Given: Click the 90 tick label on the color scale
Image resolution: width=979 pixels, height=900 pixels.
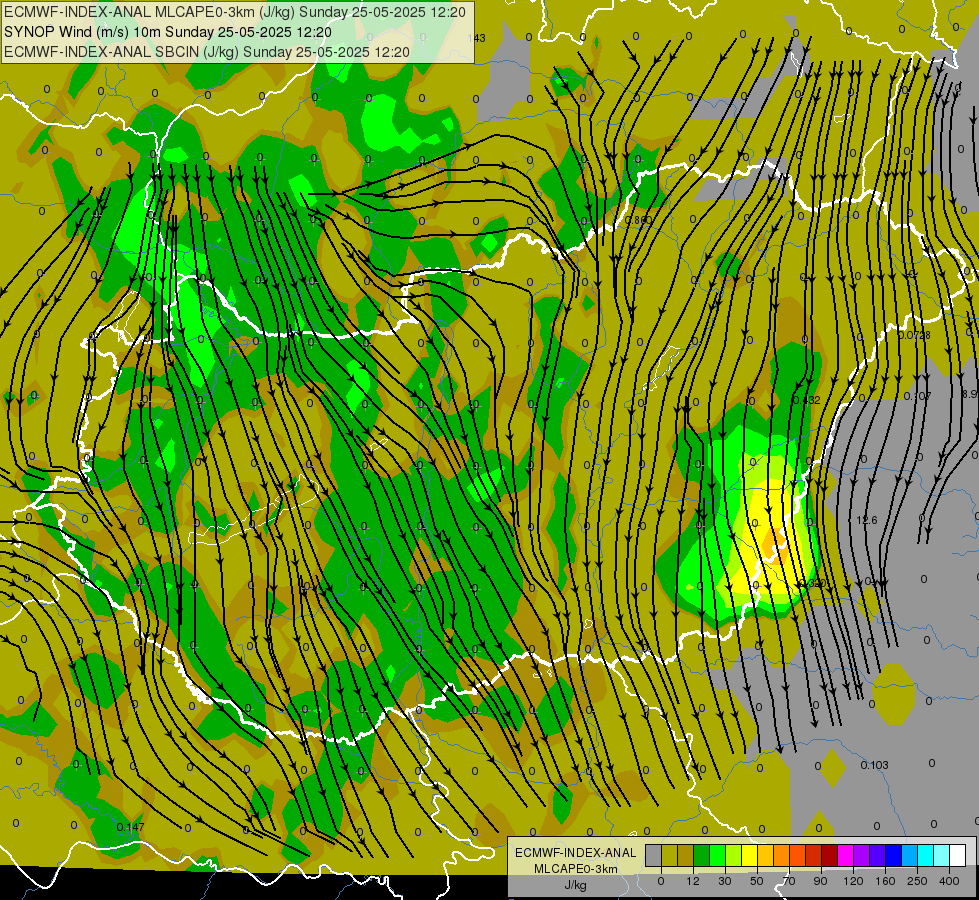Looking at the screenshot, I should pyautogui.click(x=820, y=881).
